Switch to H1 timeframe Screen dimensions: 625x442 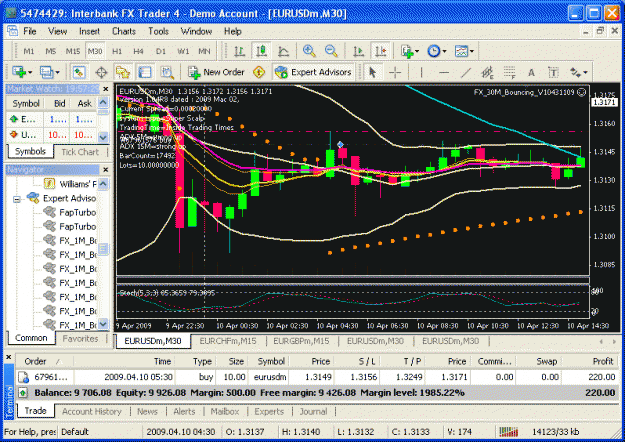(117, 51)
